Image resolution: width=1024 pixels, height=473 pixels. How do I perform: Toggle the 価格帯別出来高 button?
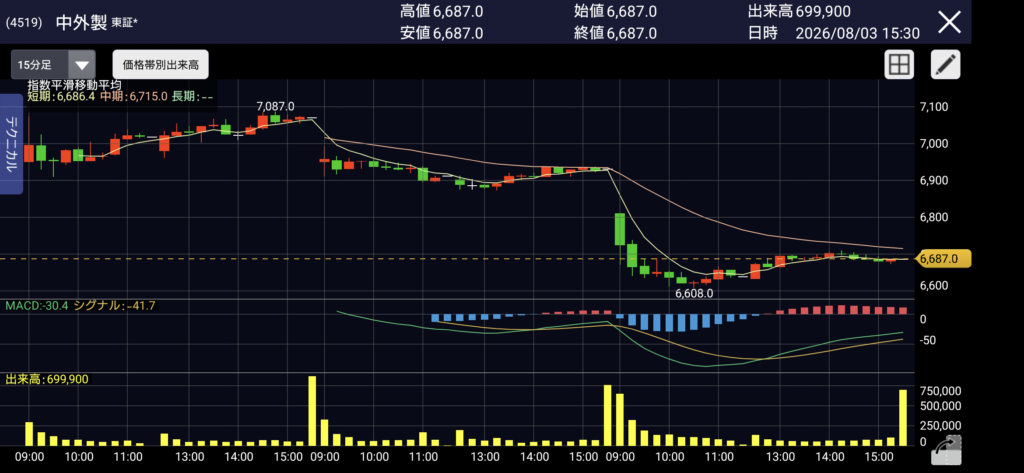point(161,65)
